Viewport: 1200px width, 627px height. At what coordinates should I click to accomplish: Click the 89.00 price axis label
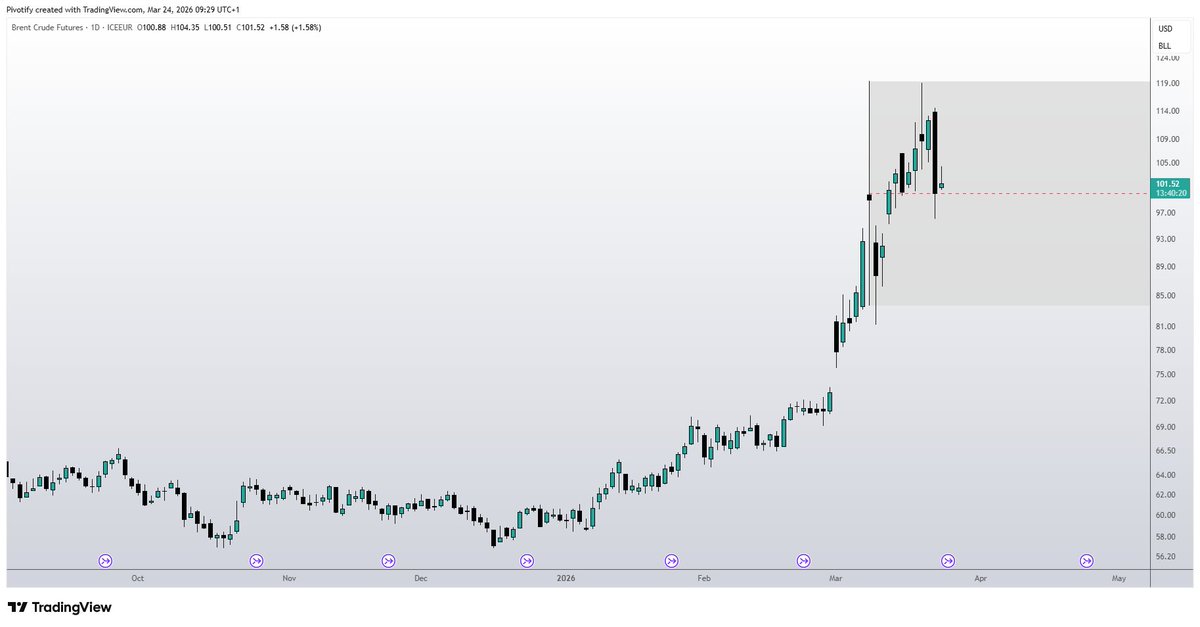(x=1166, y=267)
